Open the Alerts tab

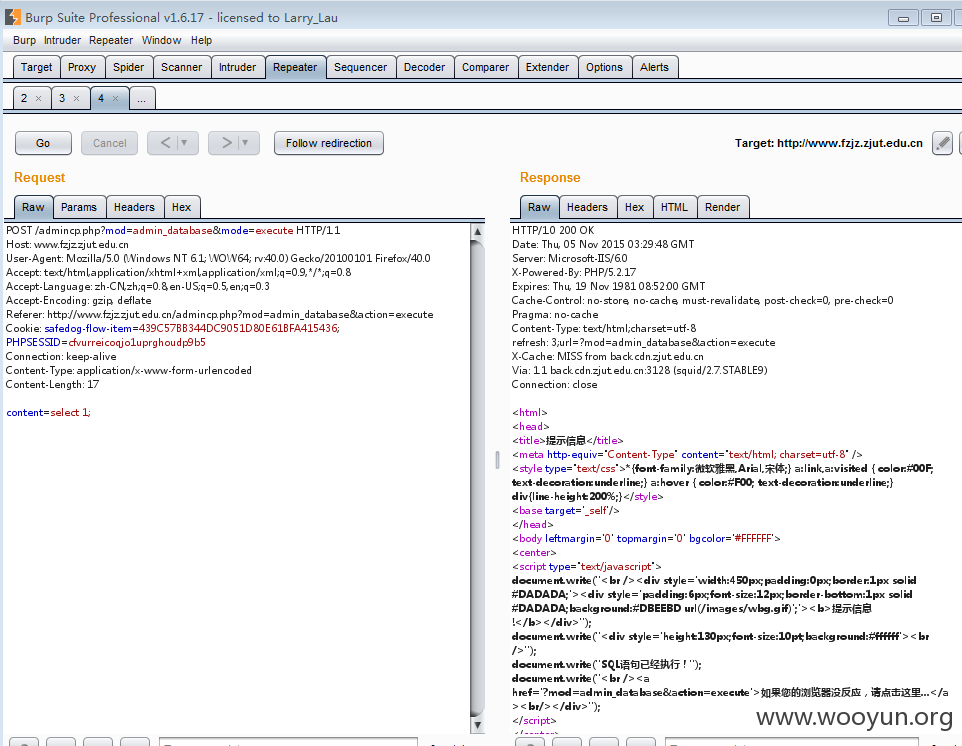click(655, 67)
